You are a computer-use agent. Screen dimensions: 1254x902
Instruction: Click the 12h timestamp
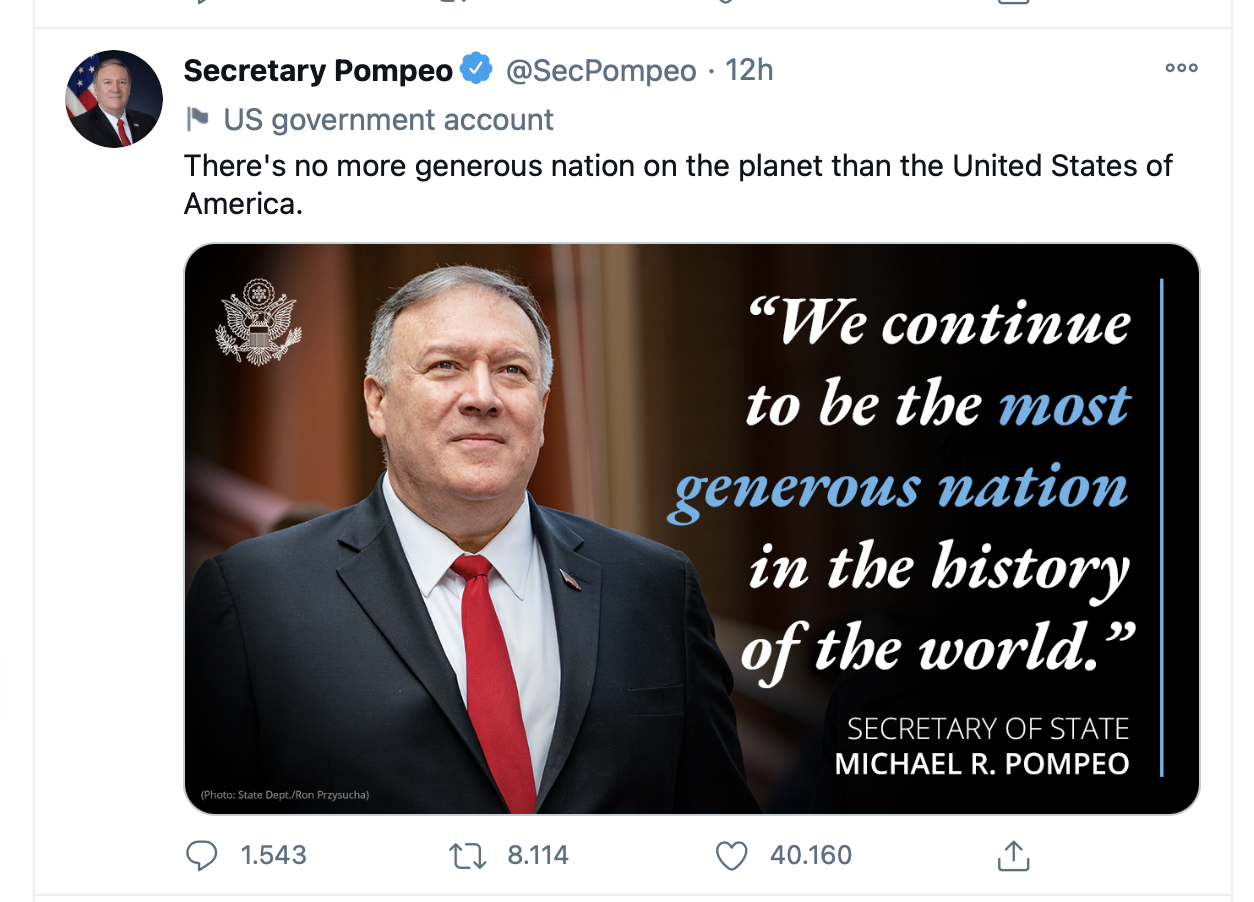tap(749, 71)
